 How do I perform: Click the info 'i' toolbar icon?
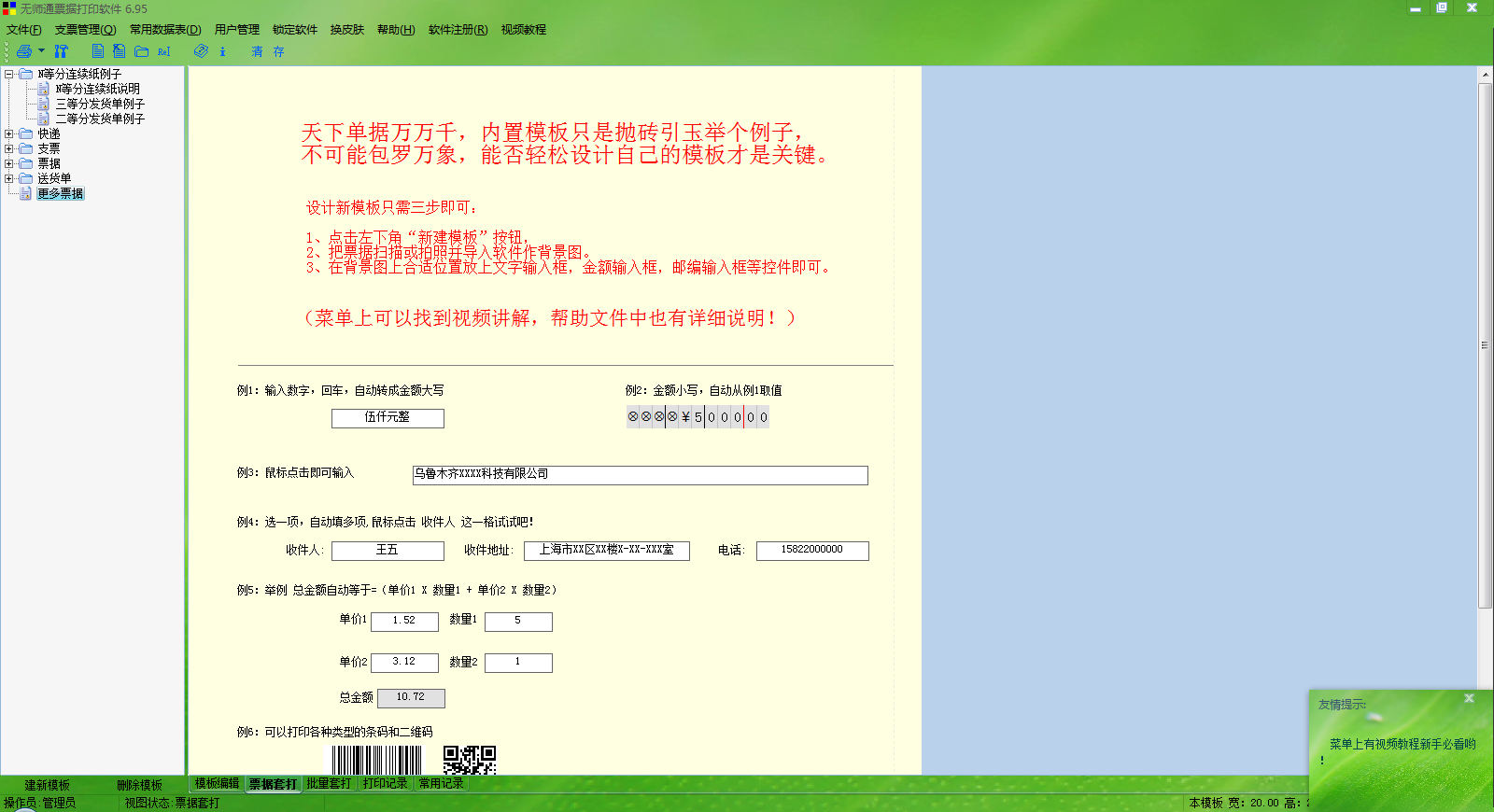(222, 52)
